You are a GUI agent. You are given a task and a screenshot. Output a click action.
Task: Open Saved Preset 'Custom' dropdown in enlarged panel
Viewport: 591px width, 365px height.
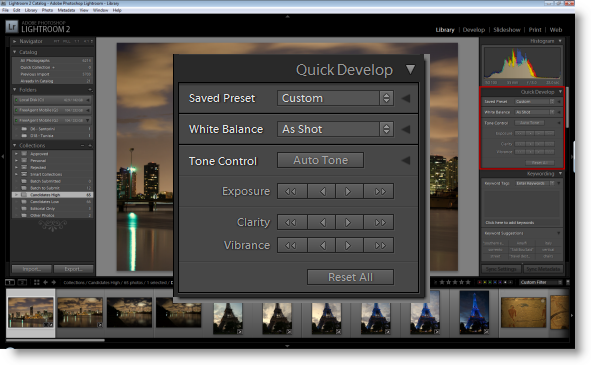click(335, 98)
